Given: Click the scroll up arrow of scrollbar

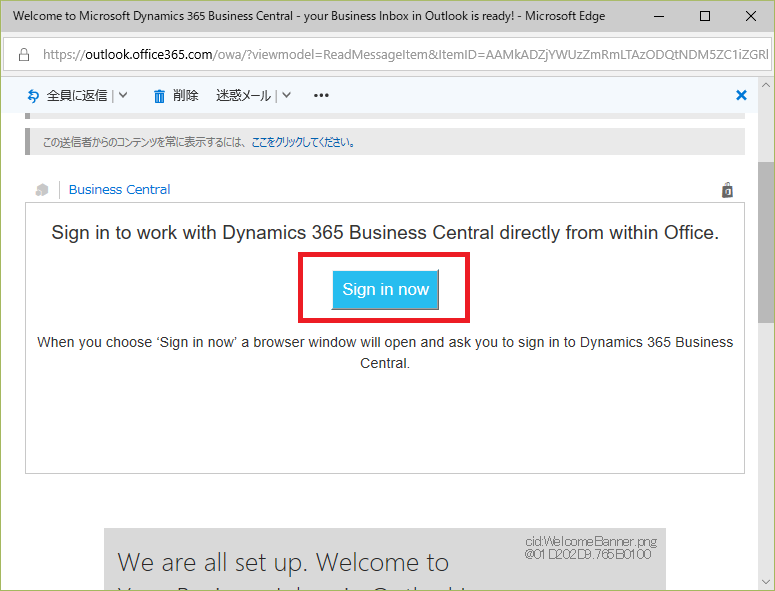Looking at the screenshot, I should tap(766, 85).
